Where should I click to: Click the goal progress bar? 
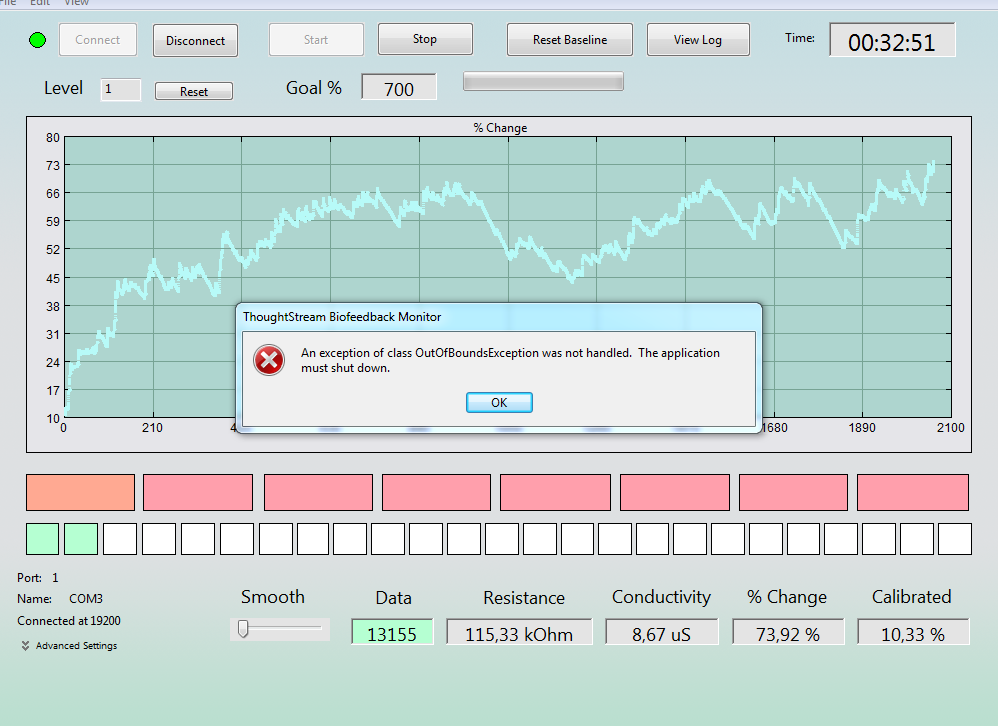point(543,81)
